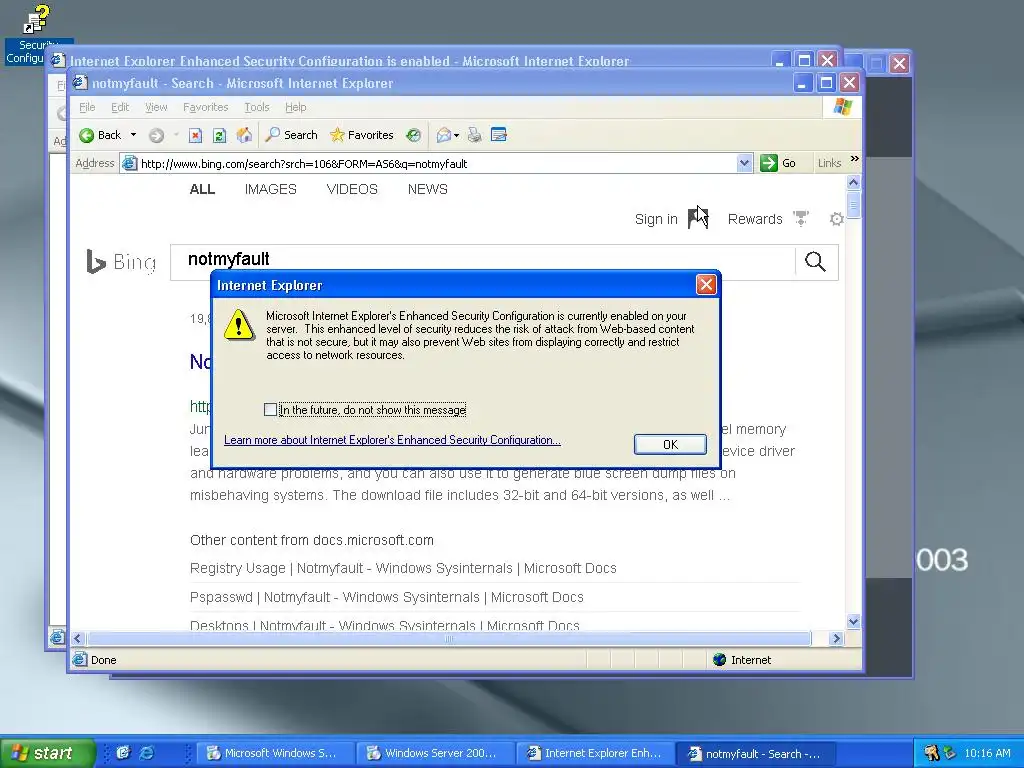The image size is (1024, 768).
Task: Expand the Links toolbar chevron
Action: click(854, 159)
